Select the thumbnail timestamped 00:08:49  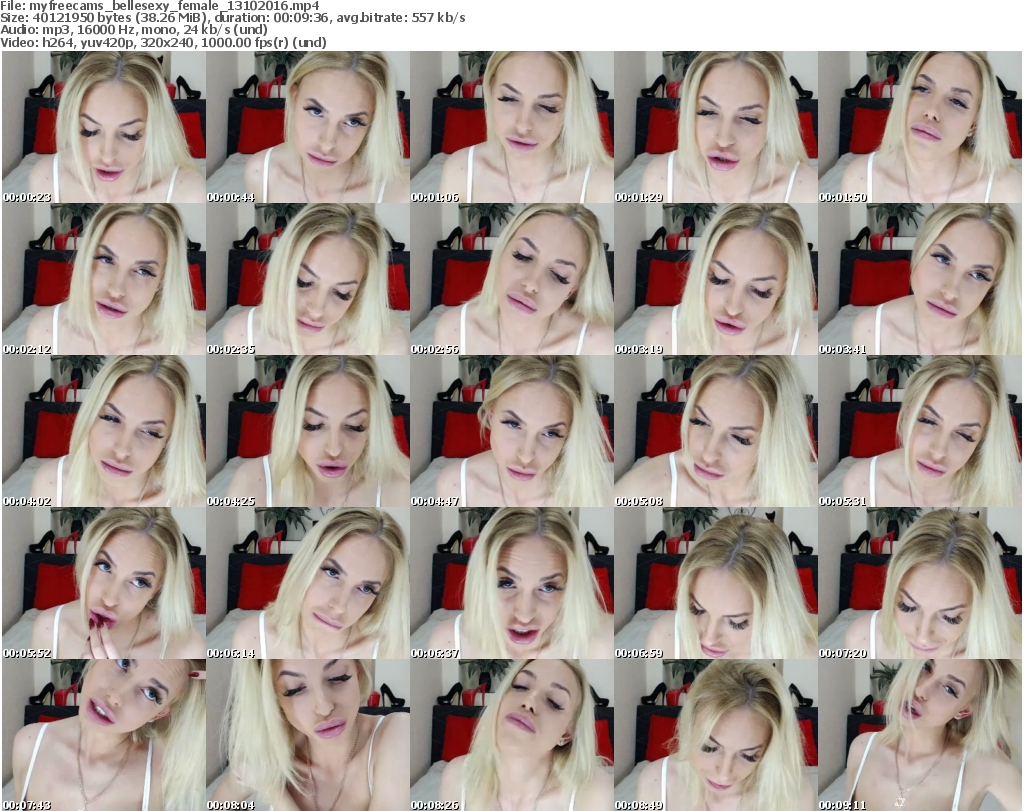(x=716, y=735)
